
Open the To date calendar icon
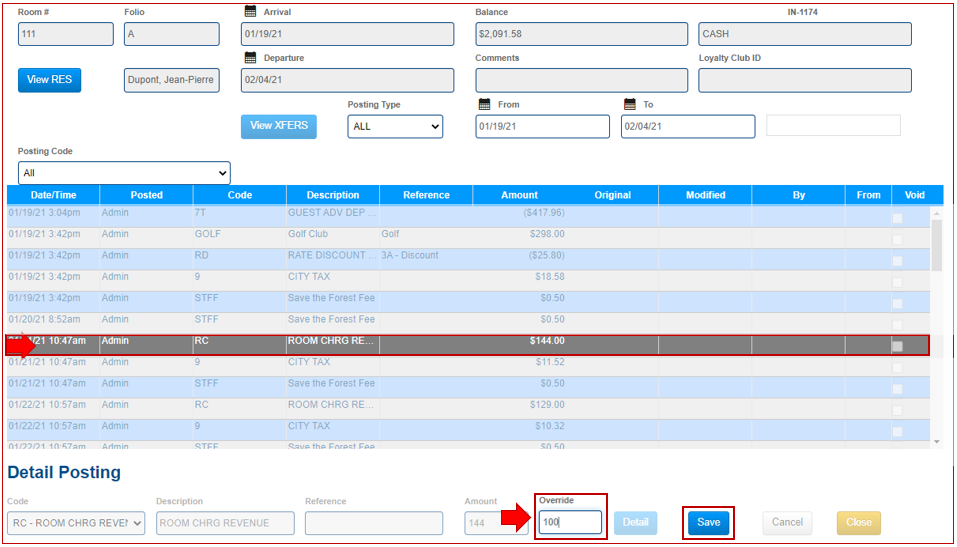(x=630, y=104)
